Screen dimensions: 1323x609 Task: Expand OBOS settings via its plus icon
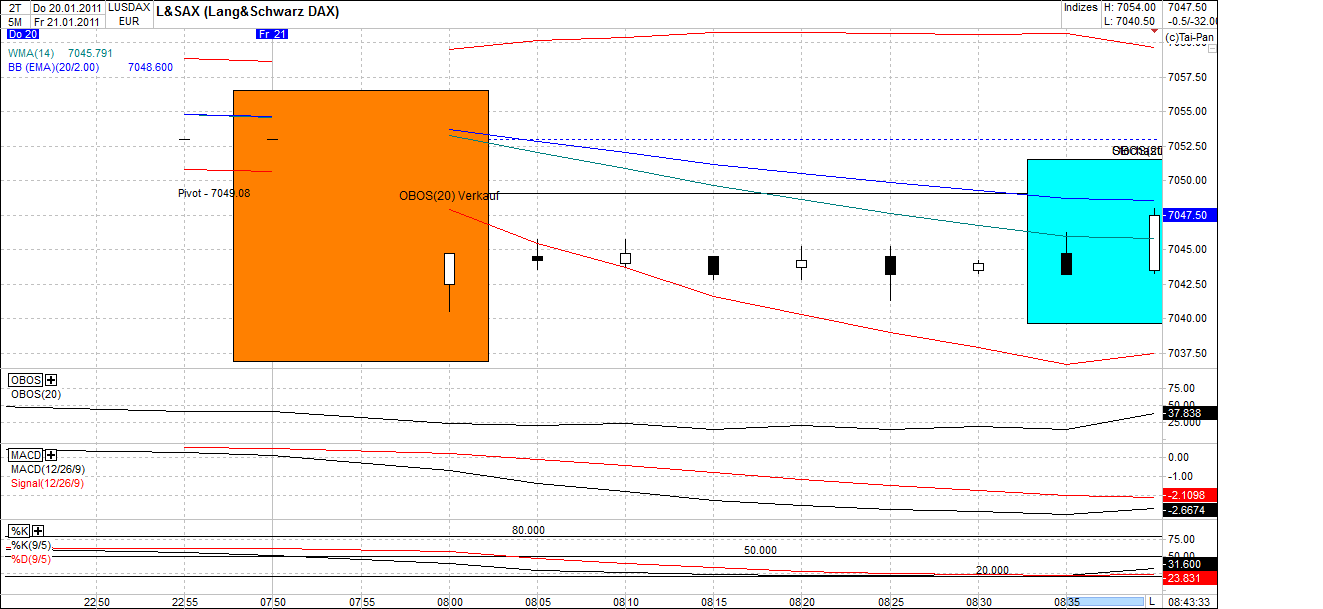tap(50, 380)
